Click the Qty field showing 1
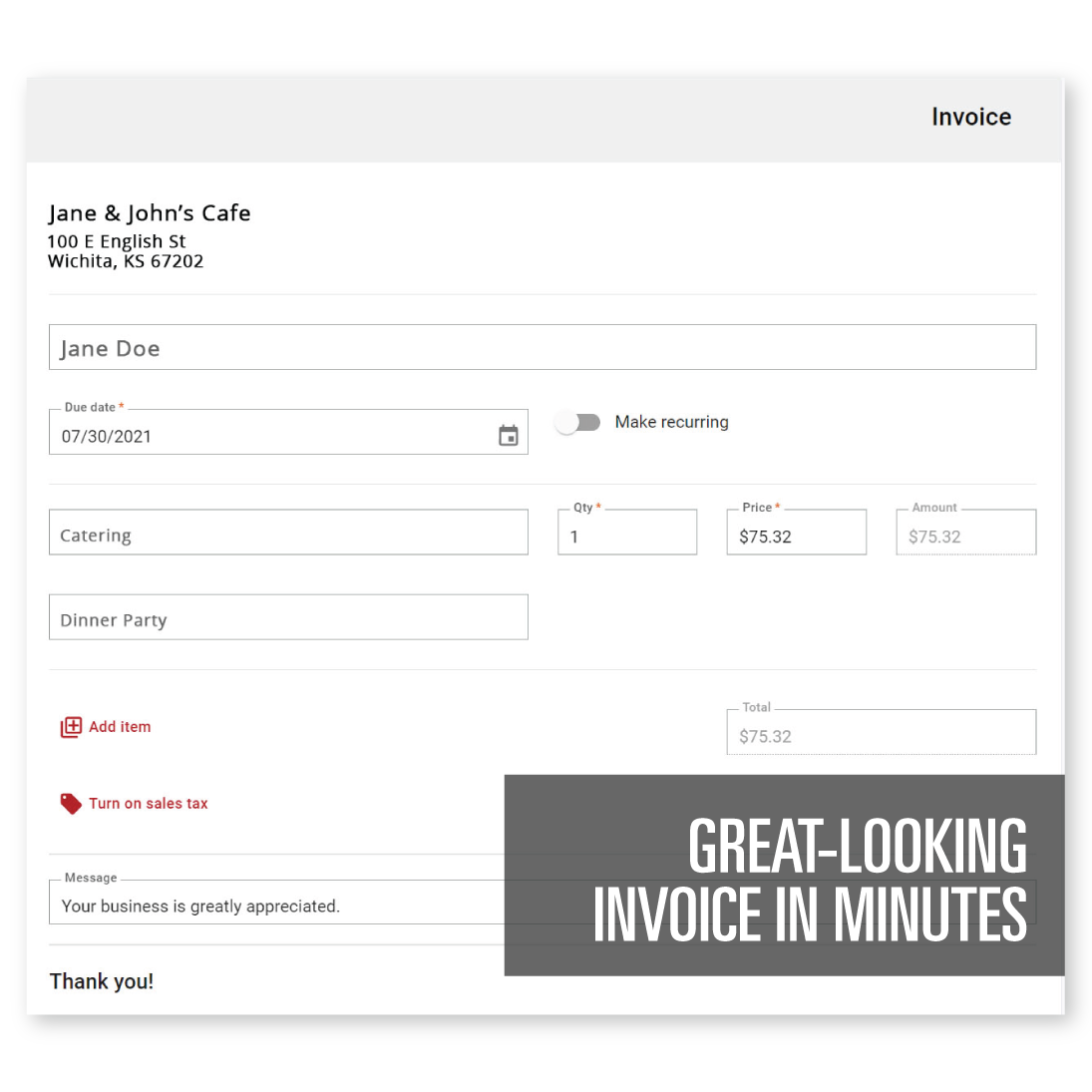The image size is (1092, 1092). point(627,533)
